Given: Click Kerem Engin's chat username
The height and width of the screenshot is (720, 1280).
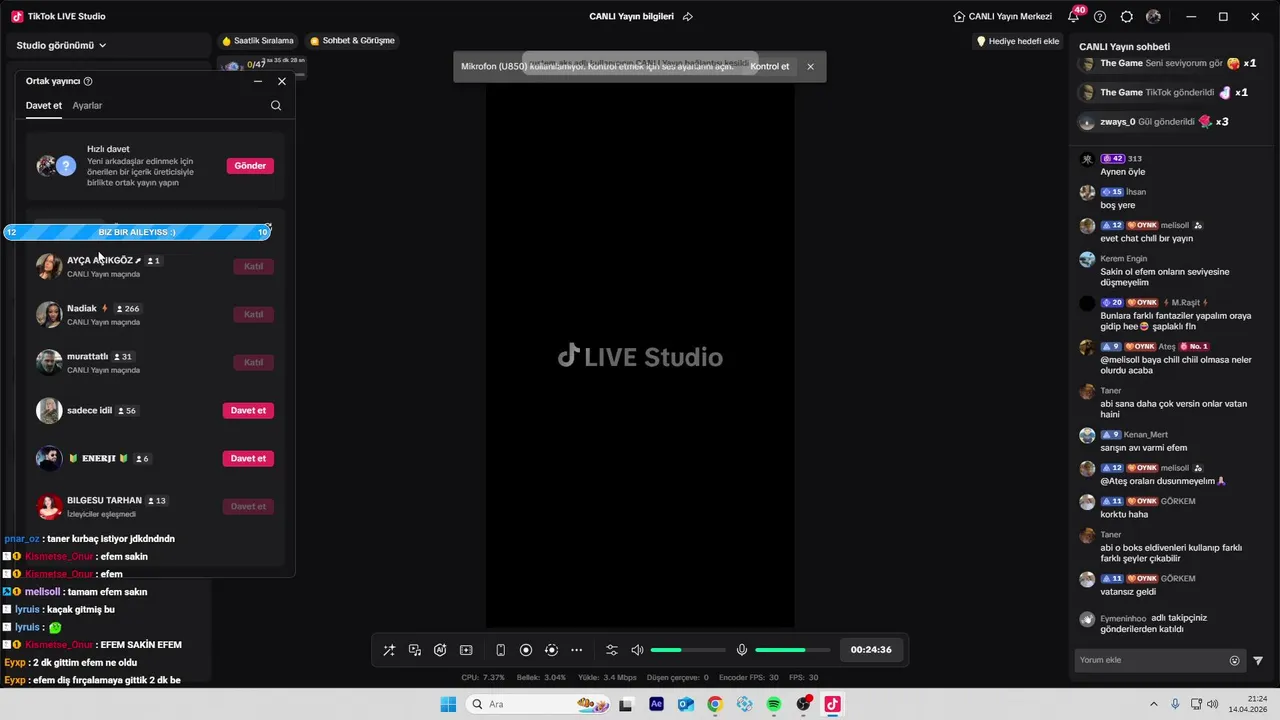Looking at the screenshot, I should (x=1123, y=259).
